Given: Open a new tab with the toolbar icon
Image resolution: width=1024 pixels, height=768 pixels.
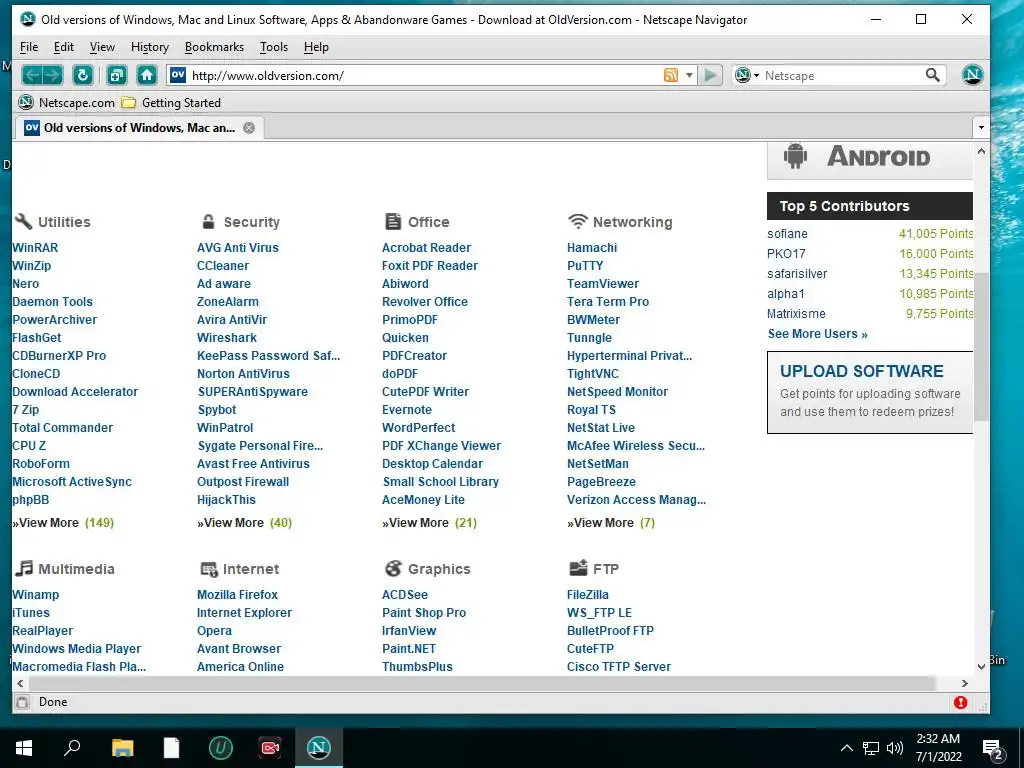Looking at the screenshot, I should (x=116, y=75).
